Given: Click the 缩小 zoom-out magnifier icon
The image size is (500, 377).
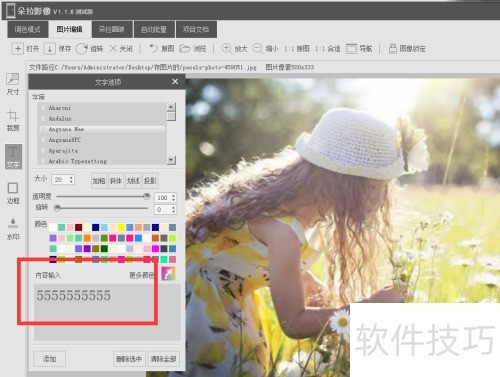Looking at the screenshot, I should [x=258, y=49].
